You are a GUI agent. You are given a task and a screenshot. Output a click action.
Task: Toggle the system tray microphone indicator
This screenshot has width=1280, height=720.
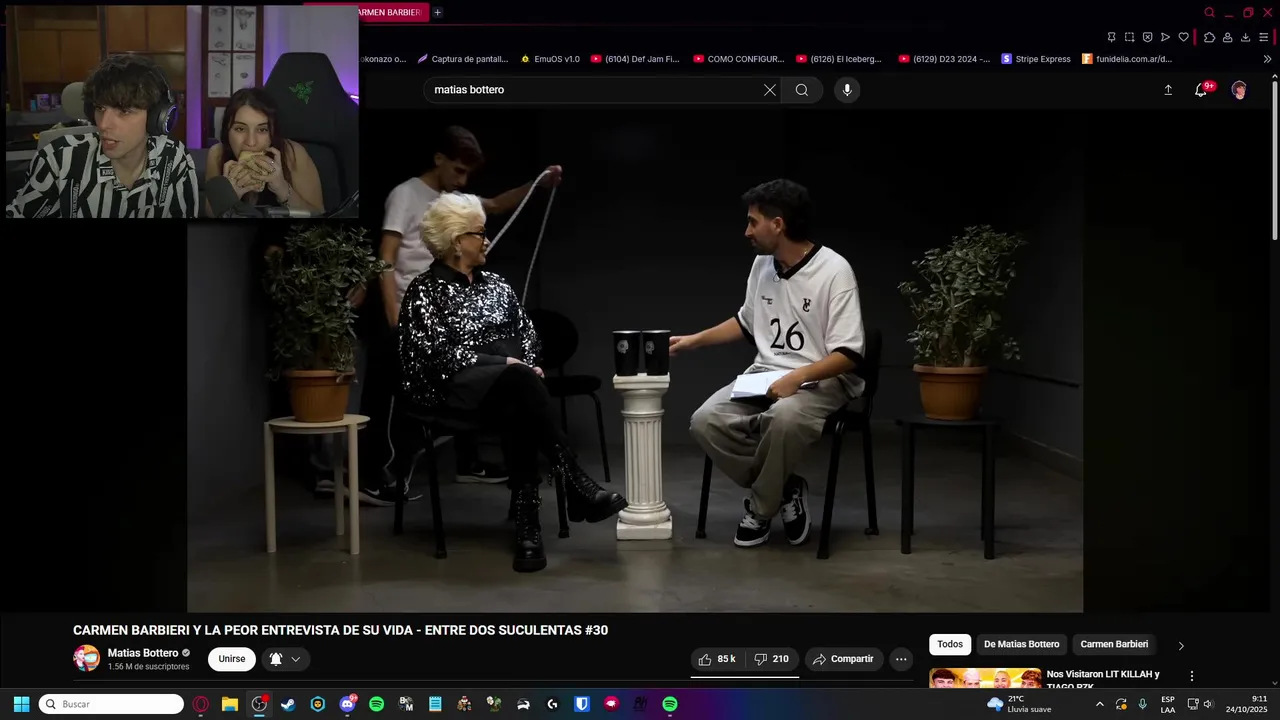(1143, 704)
